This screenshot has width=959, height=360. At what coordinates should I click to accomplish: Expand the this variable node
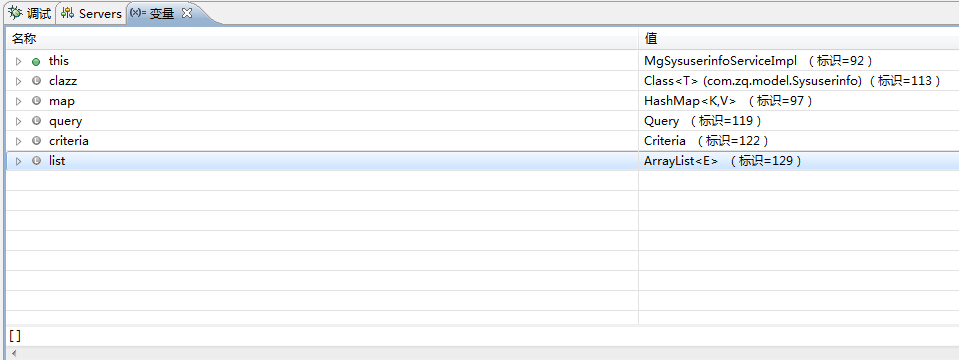point(18,62)
